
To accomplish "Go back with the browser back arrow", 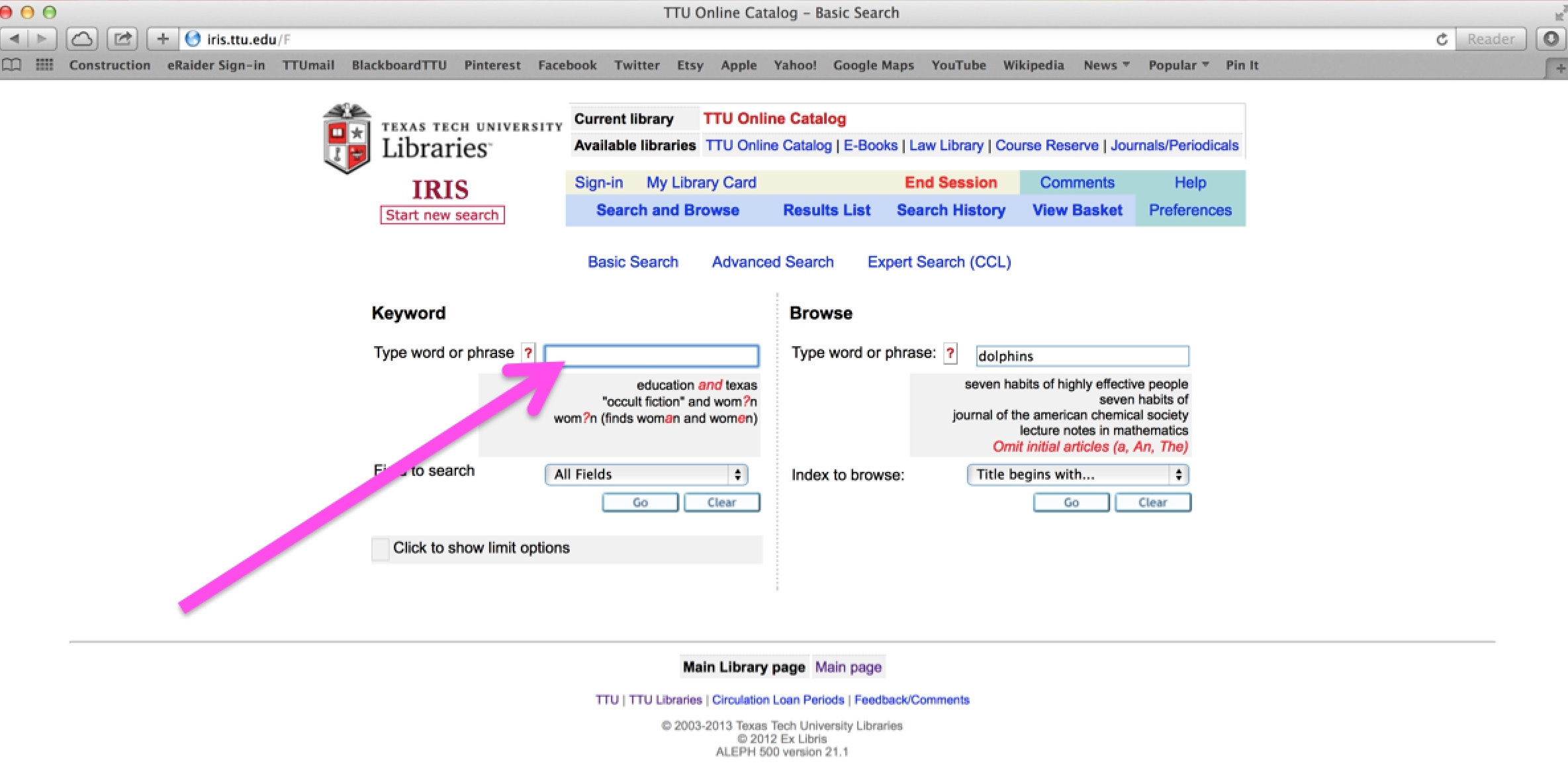I will coord(14,39).
